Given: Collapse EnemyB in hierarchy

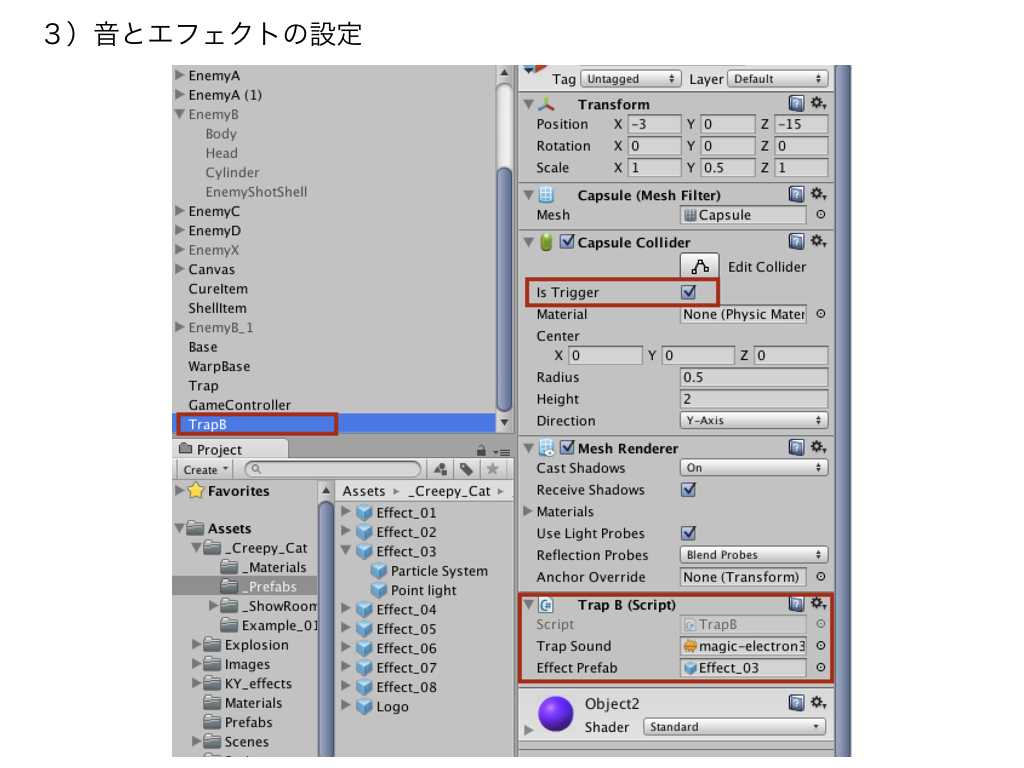Looking at the screenshot, I should (180, 114).
